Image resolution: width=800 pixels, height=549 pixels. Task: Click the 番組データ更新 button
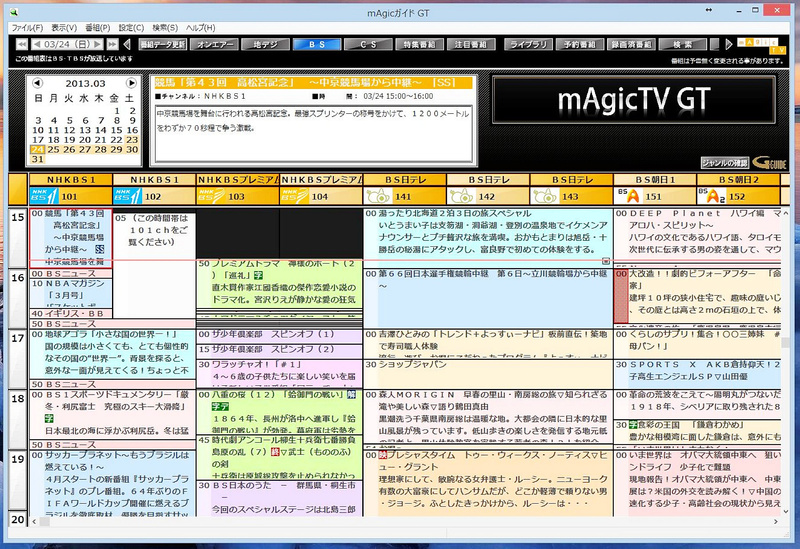[162, 44]
